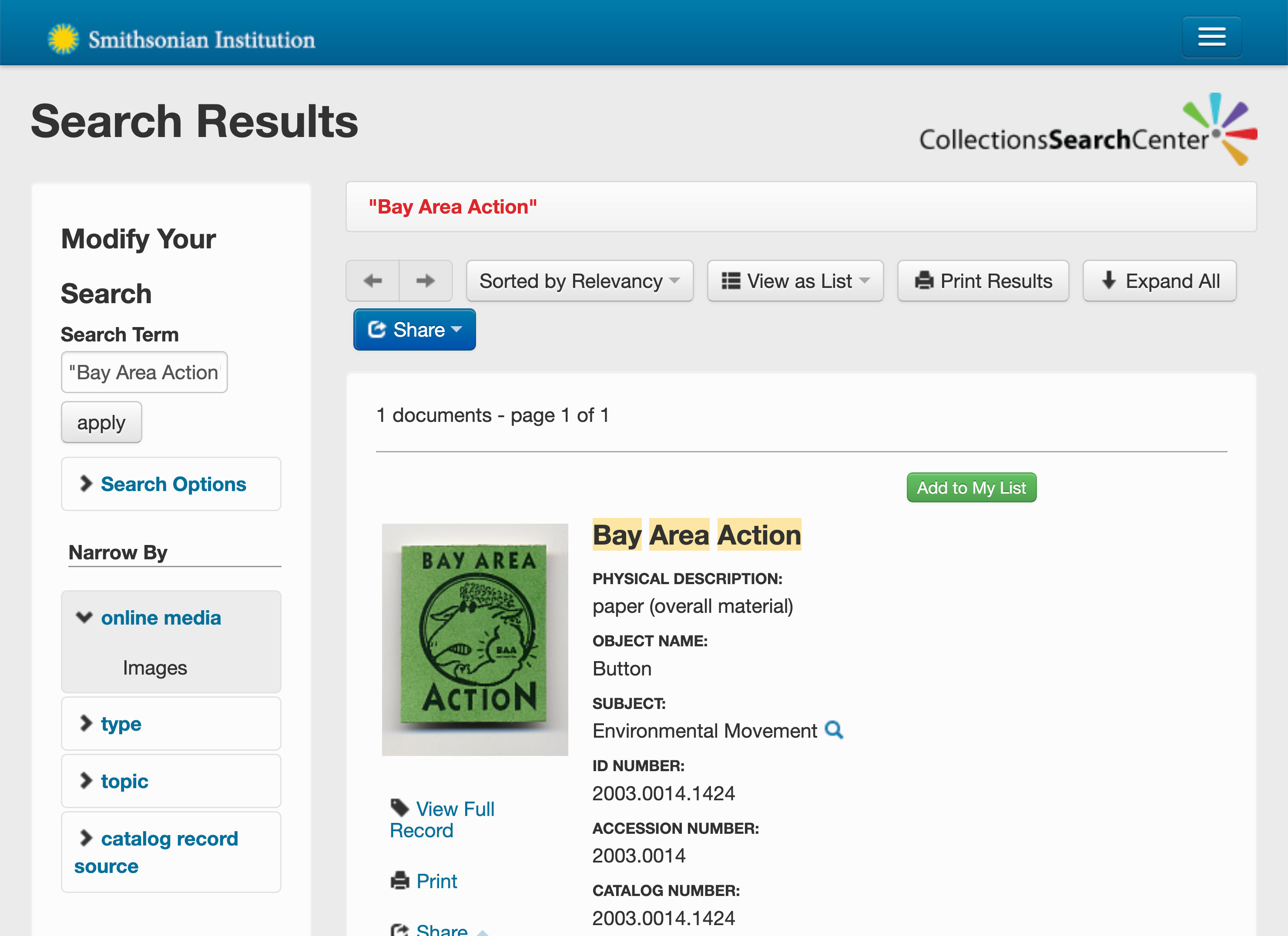
Task: Collapse the online media filter
Action: (x=160, y=618)
